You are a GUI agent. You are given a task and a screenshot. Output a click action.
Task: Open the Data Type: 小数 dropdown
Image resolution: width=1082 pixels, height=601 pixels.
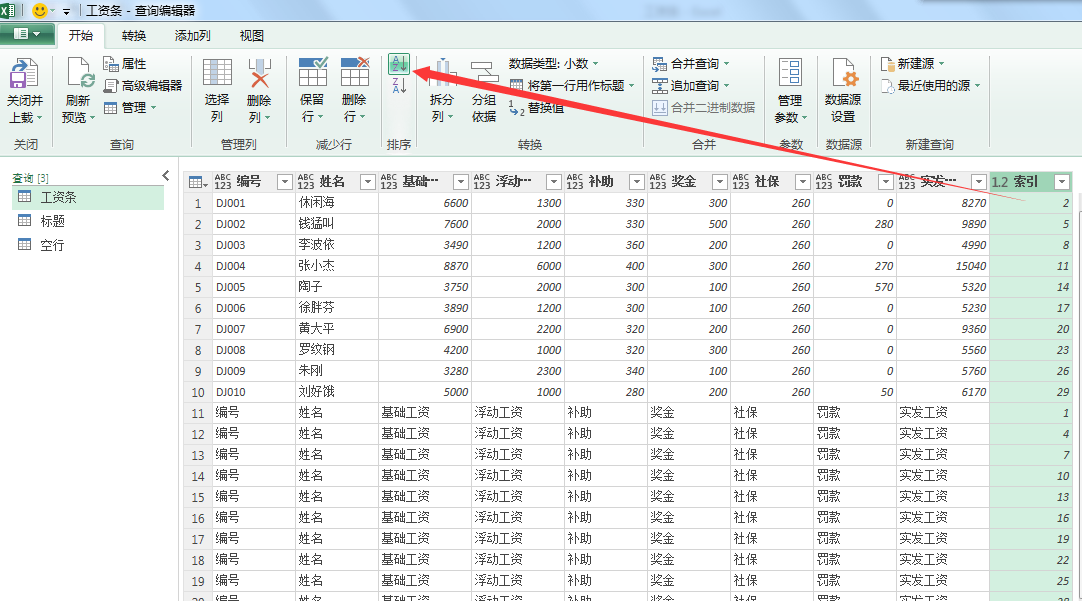(553, 63)
